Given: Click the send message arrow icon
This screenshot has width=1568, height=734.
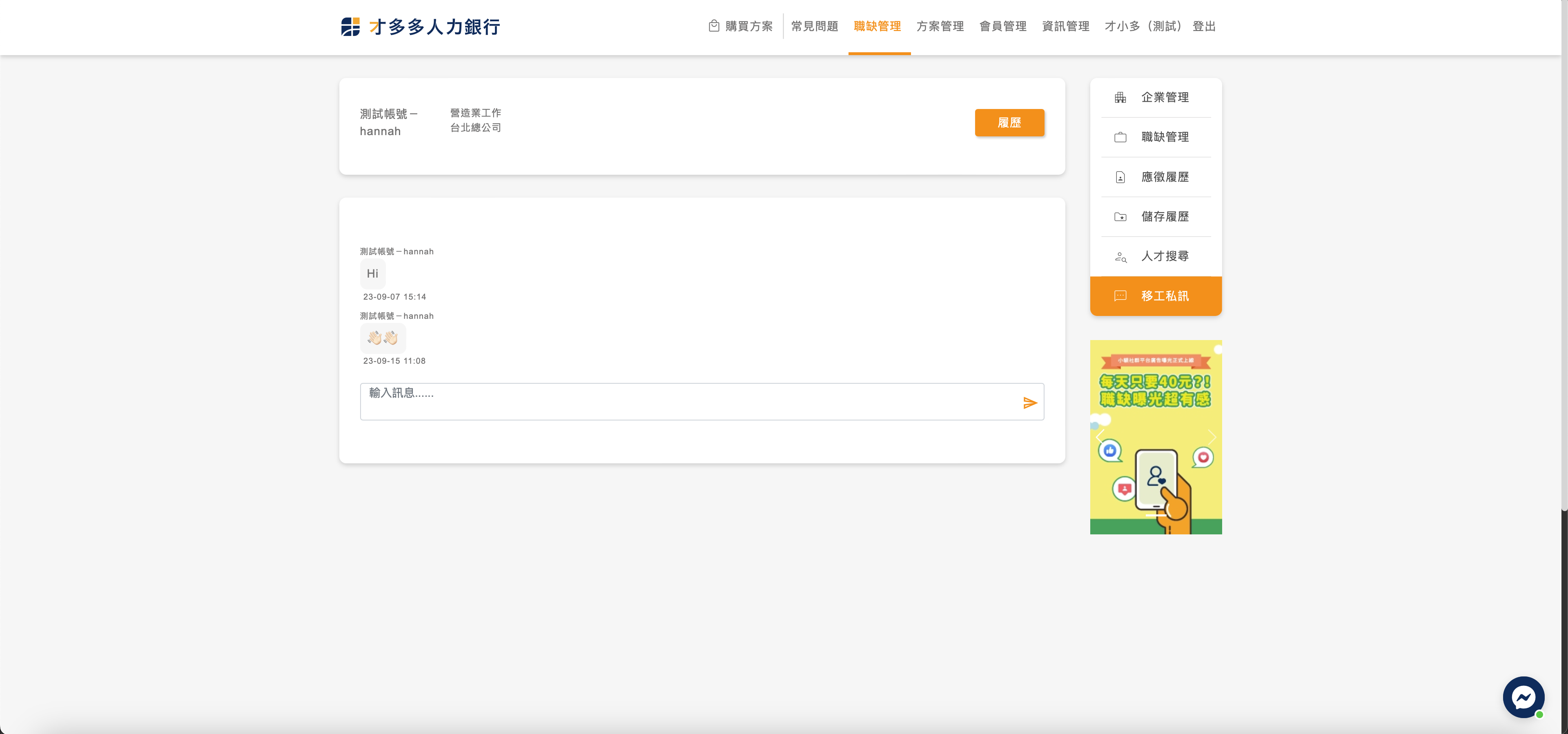Looking at the screenshot, I should click(1029, 403).
